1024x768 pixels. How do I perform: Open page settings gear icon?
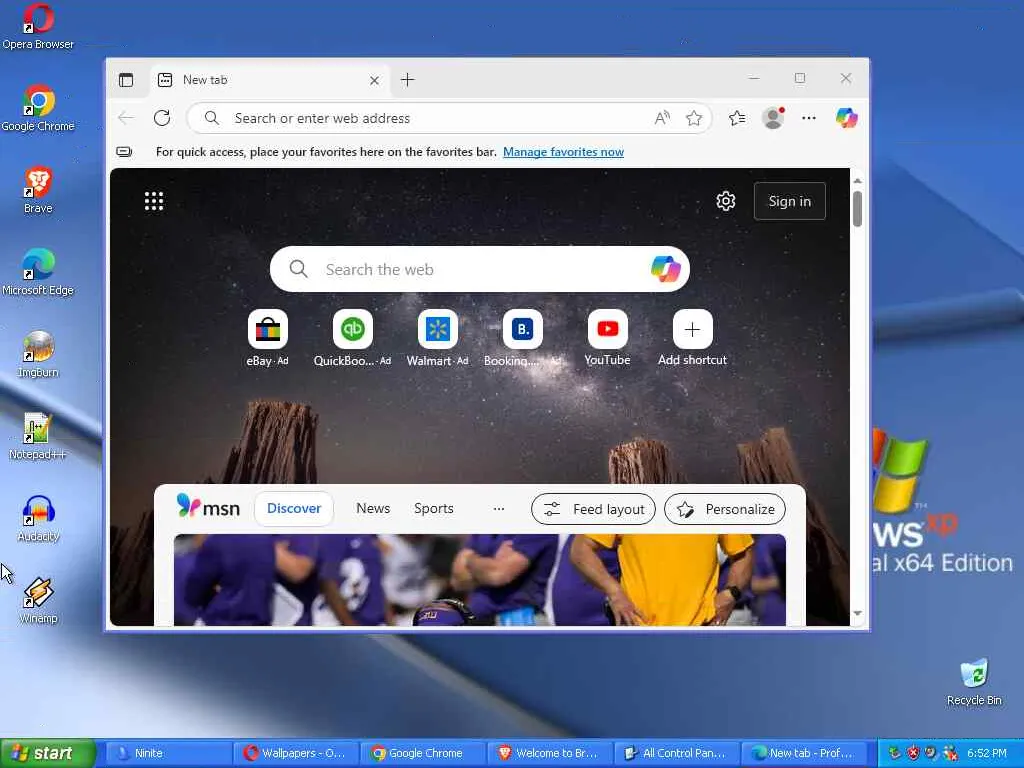click(x=726, y=201)
